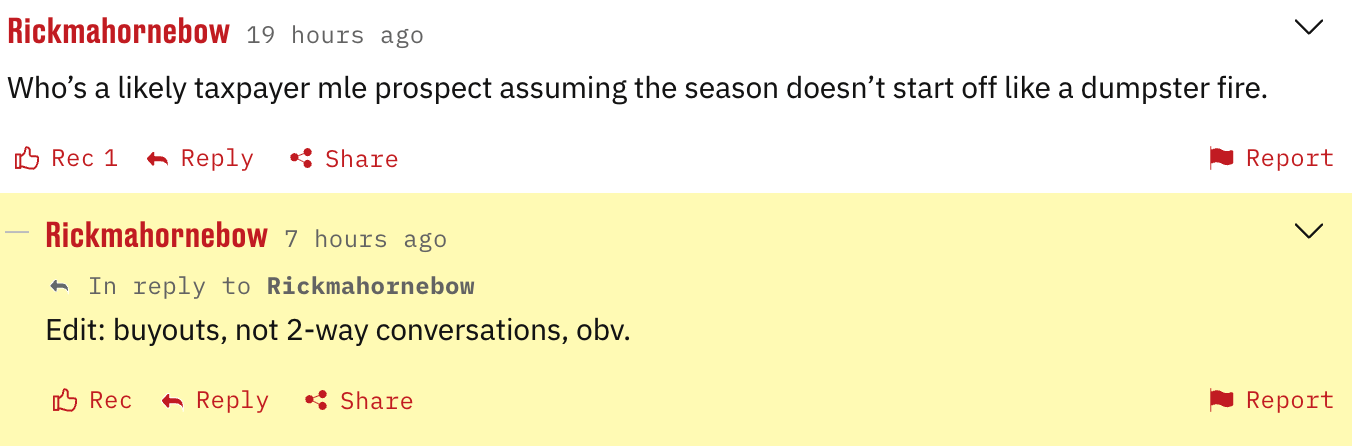Viewport: 1352px width, 446px height.
Task: Open chevron menu on the highlighted reply
Action: (x=1308, y=232)
